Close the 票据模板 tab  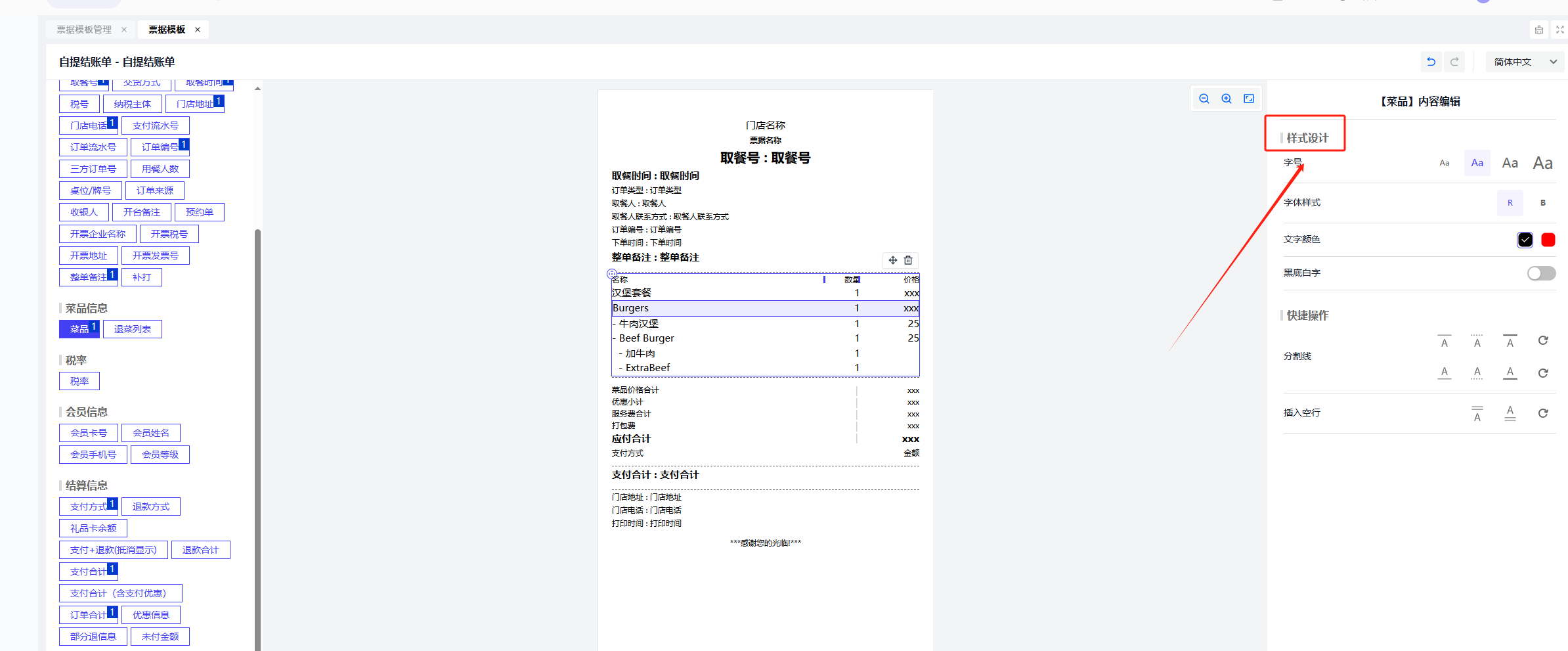coord(198,30)
